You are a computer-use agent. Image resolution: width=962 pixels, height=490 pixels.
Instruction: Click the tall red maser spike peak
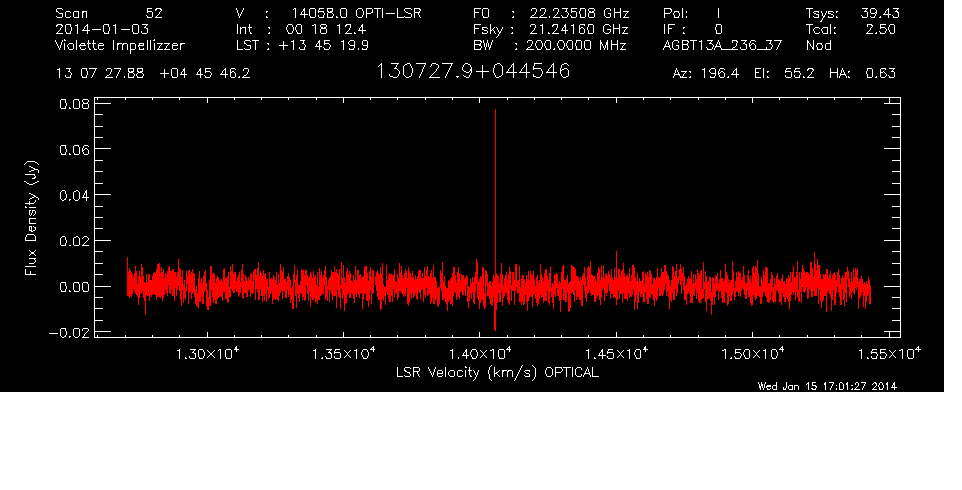coord(495,111)
